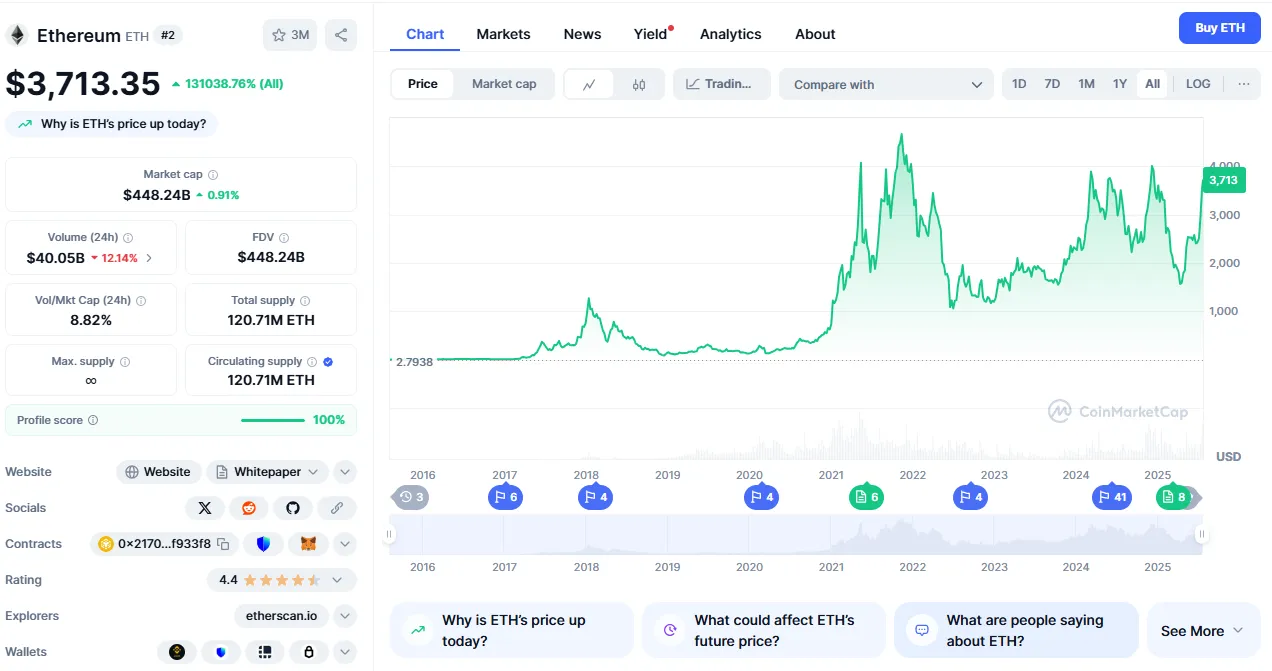This screenshot has width=1272, height=671.
Task: Open the X (Twitter) social link
Action: point(205,508)
